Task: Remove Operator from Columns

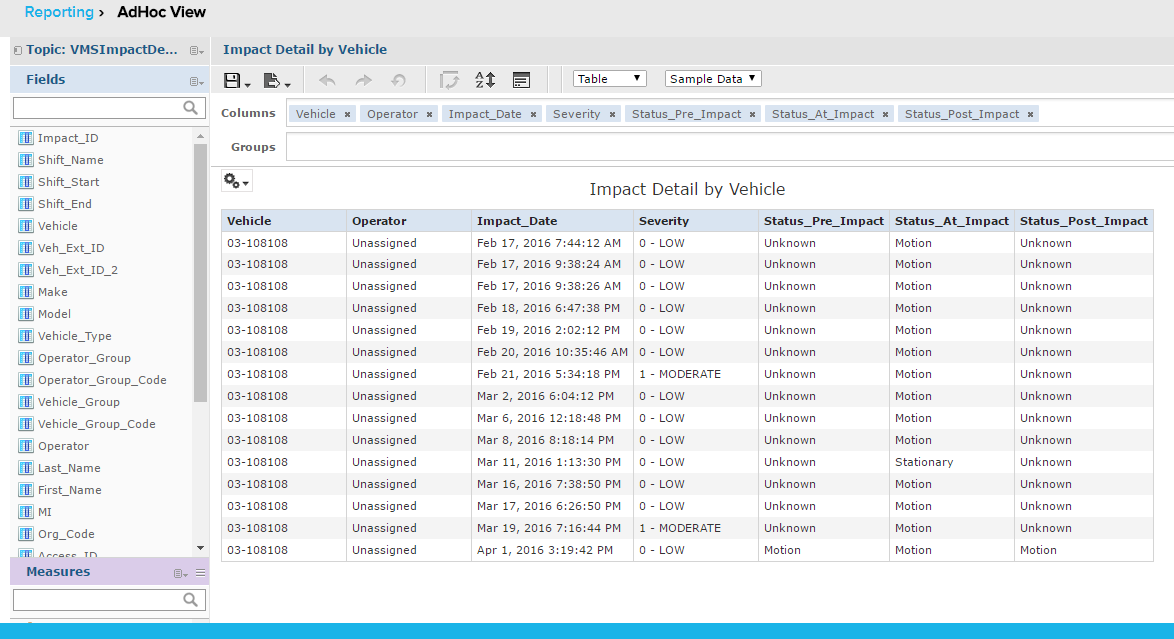Action: [x=429, y=115]
